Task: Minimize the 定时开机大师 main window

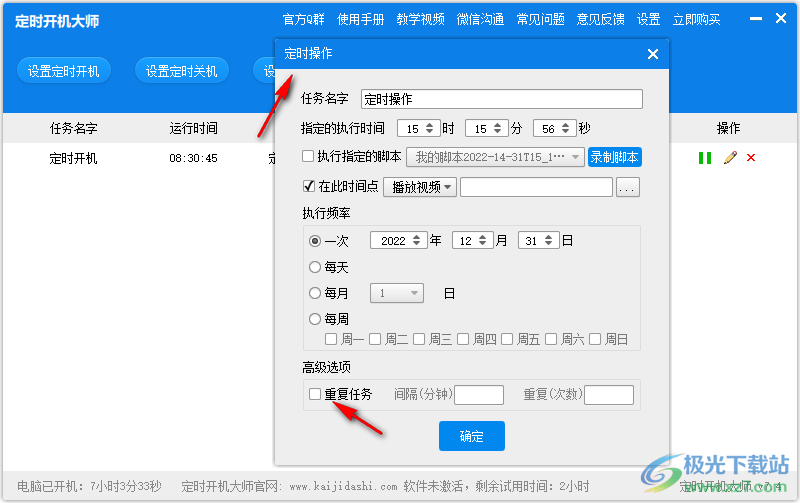Action: [x=756, y=19]
